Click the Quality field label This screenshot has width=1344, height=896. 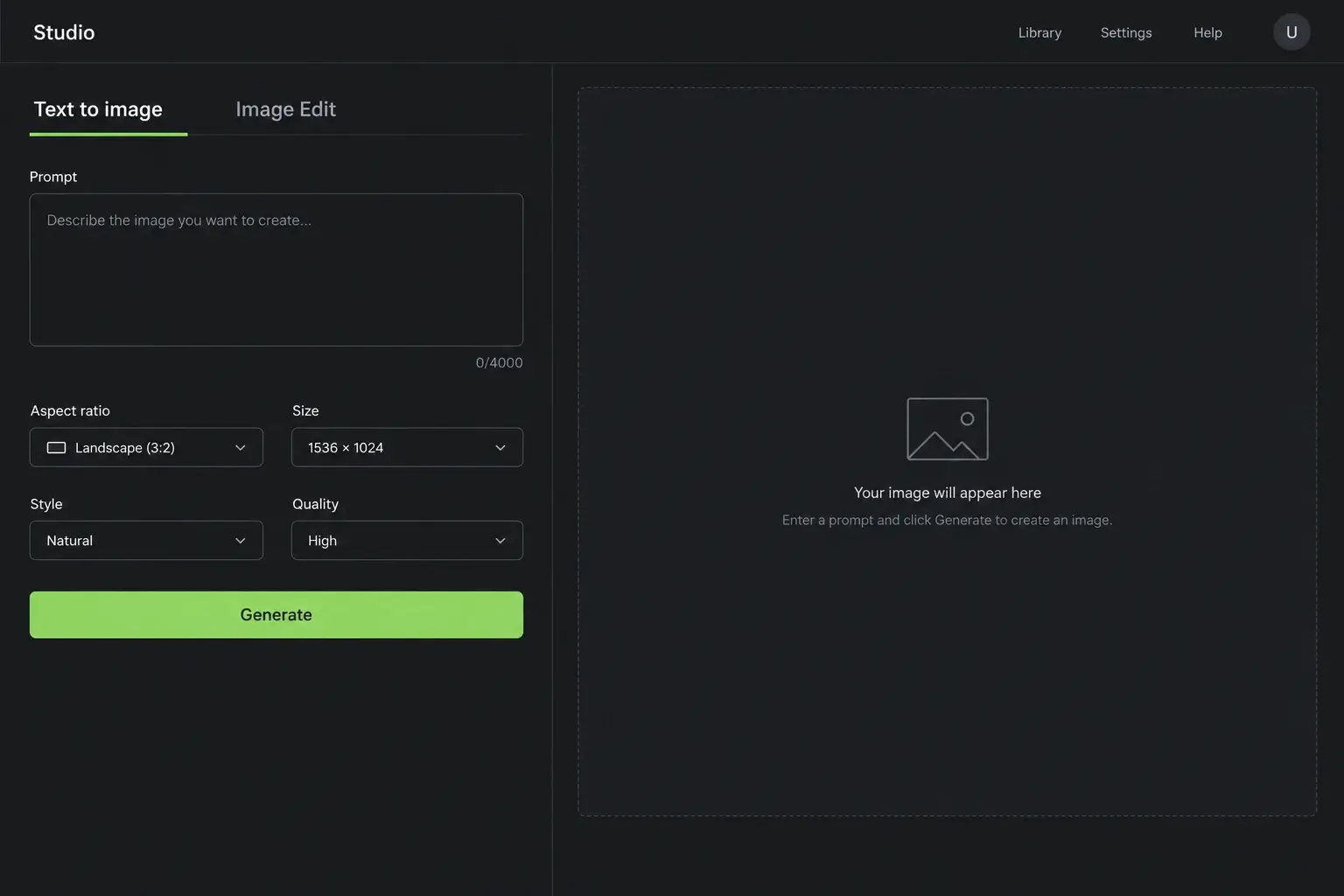point(315,504)
